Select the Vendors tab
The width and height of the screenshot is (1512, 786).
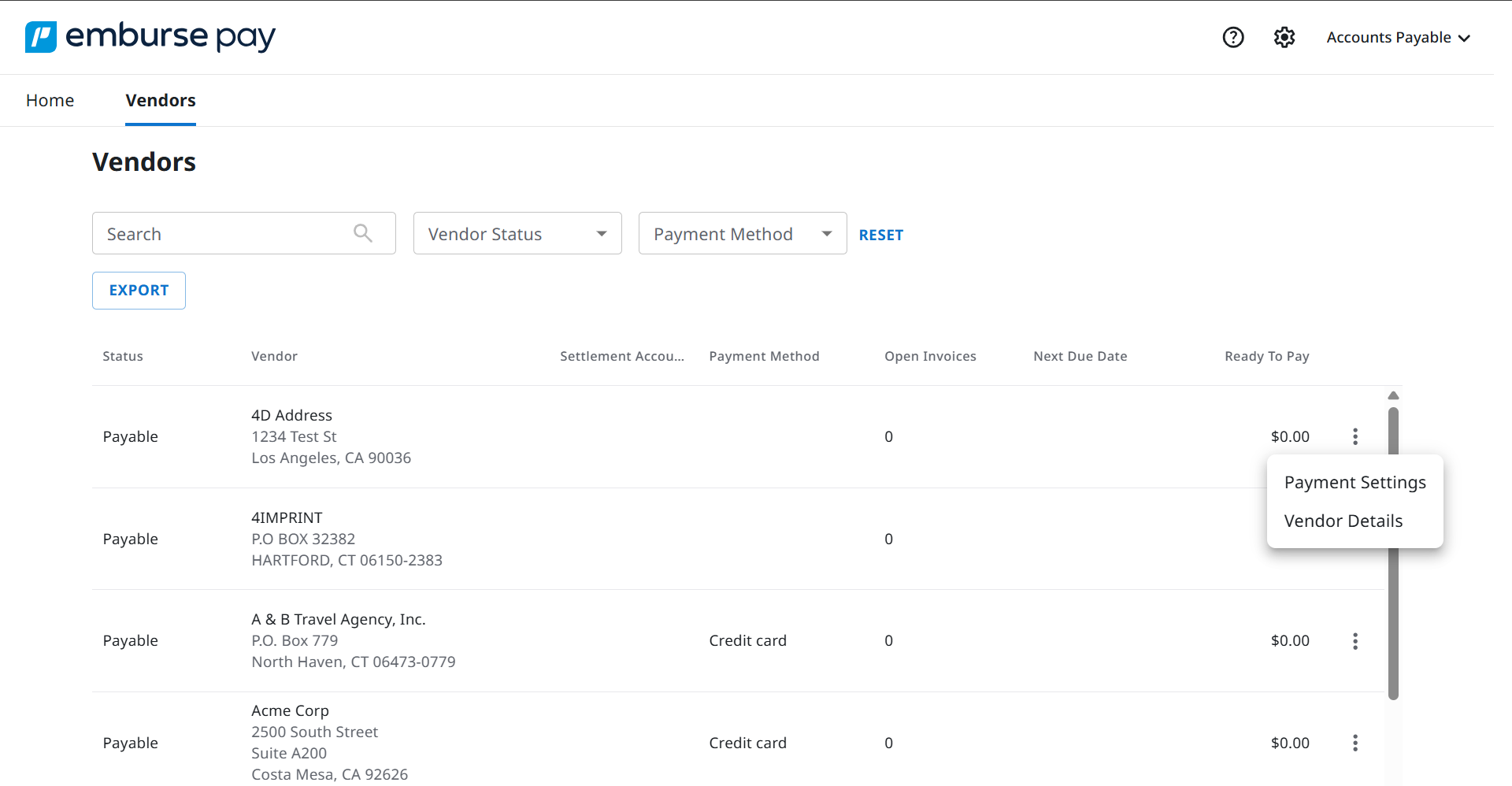pyautogui.click(x=160, y=100)
